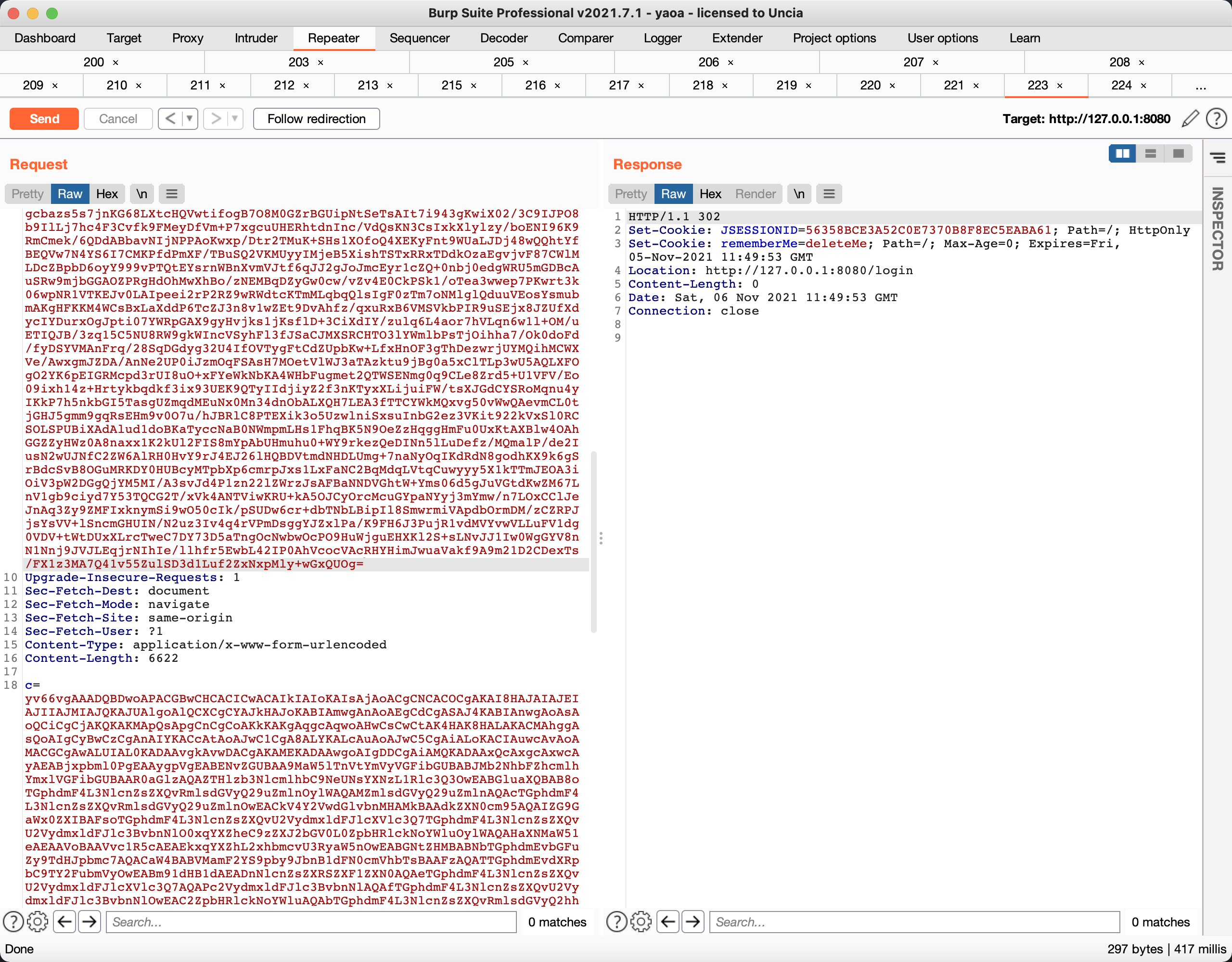Go to previous response search match

tap(668, 922)
